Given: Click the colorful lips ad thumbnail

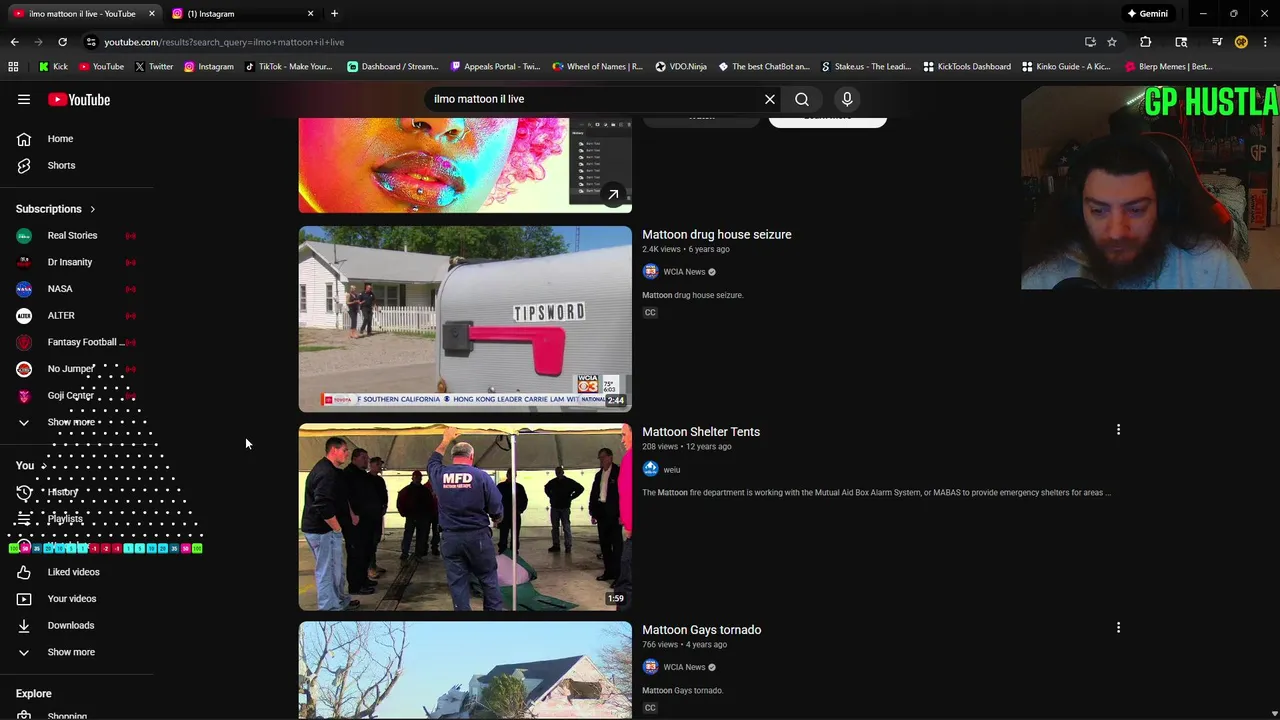Looking at the screenshot, I should coord(465,165).
